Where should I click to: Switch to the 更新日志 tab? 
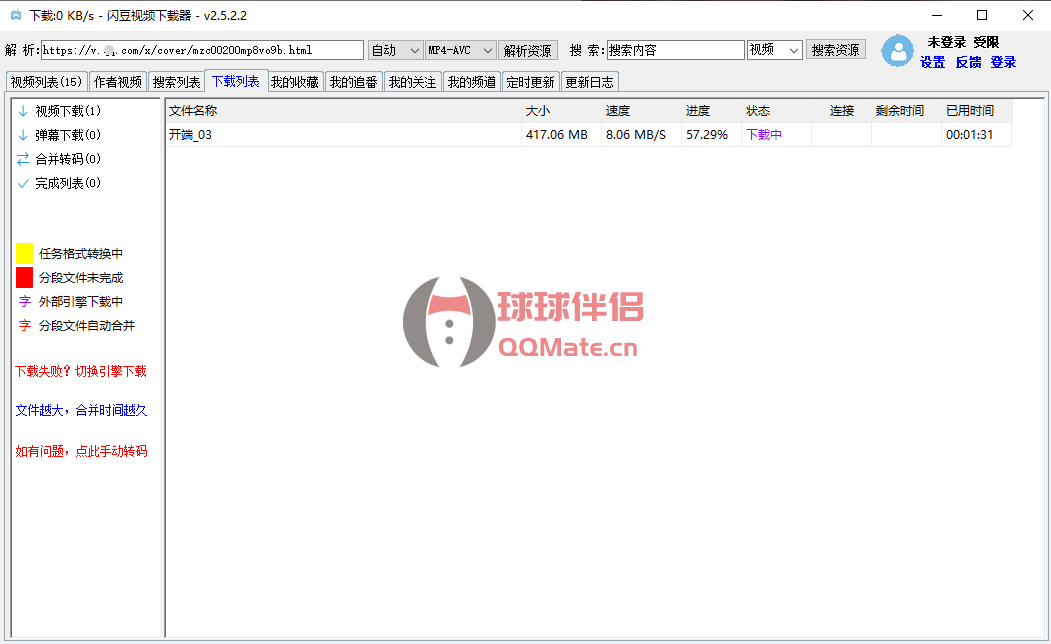click(x=590, y=82)
